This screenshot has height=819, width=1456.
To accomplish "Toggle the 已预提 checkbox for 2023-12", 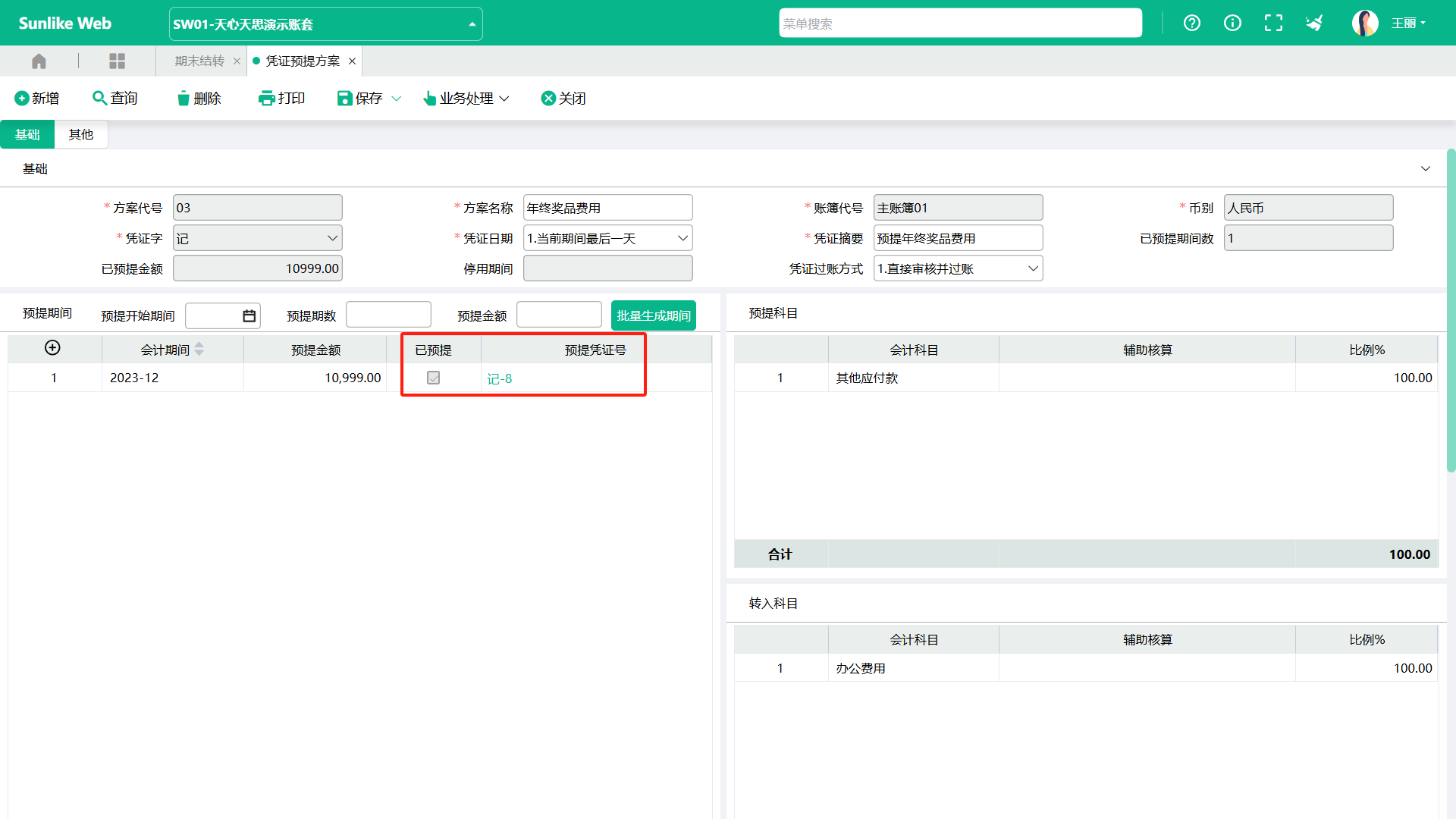I will 433,378.
